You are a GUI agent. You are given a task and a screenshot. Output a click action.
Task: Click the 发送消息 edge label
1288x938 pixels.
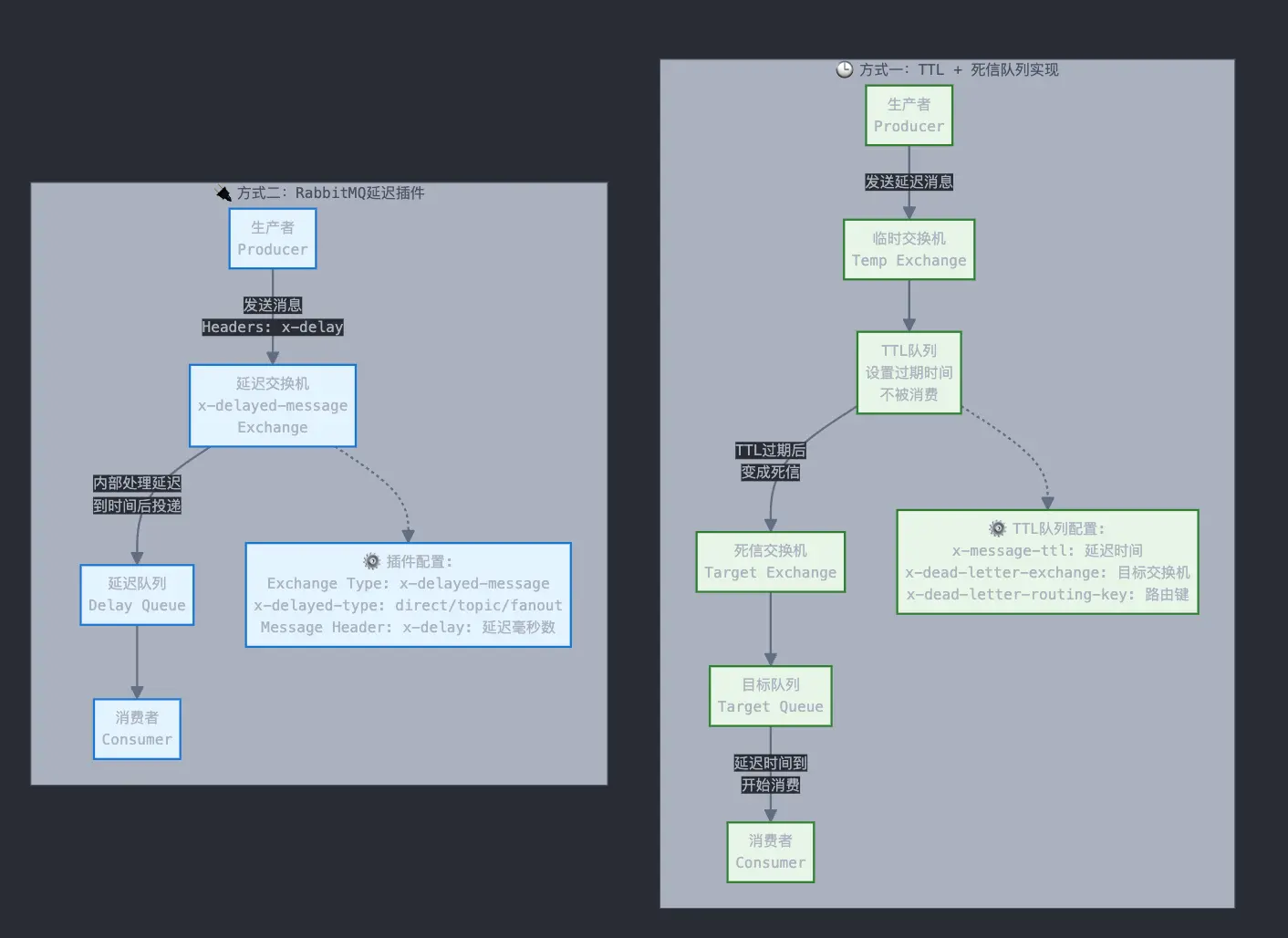[x=273, y=305]
